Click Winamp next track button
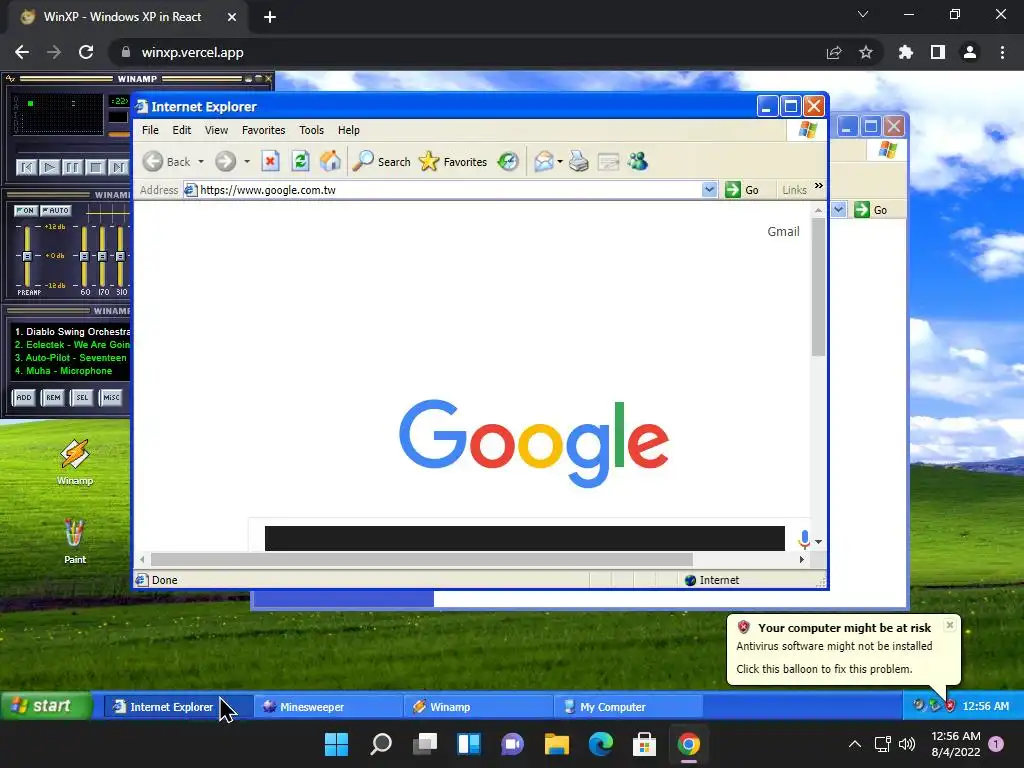Screen dimensions: 1024x768 coord(118,168)
